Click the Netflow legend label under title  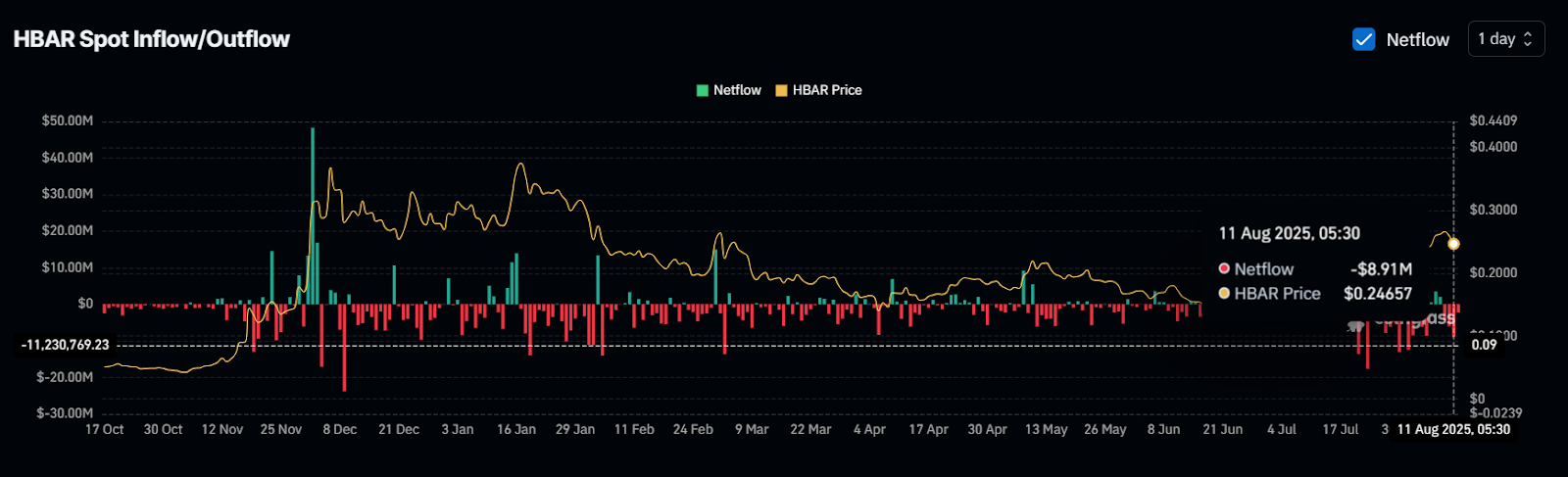pos(737,90)
